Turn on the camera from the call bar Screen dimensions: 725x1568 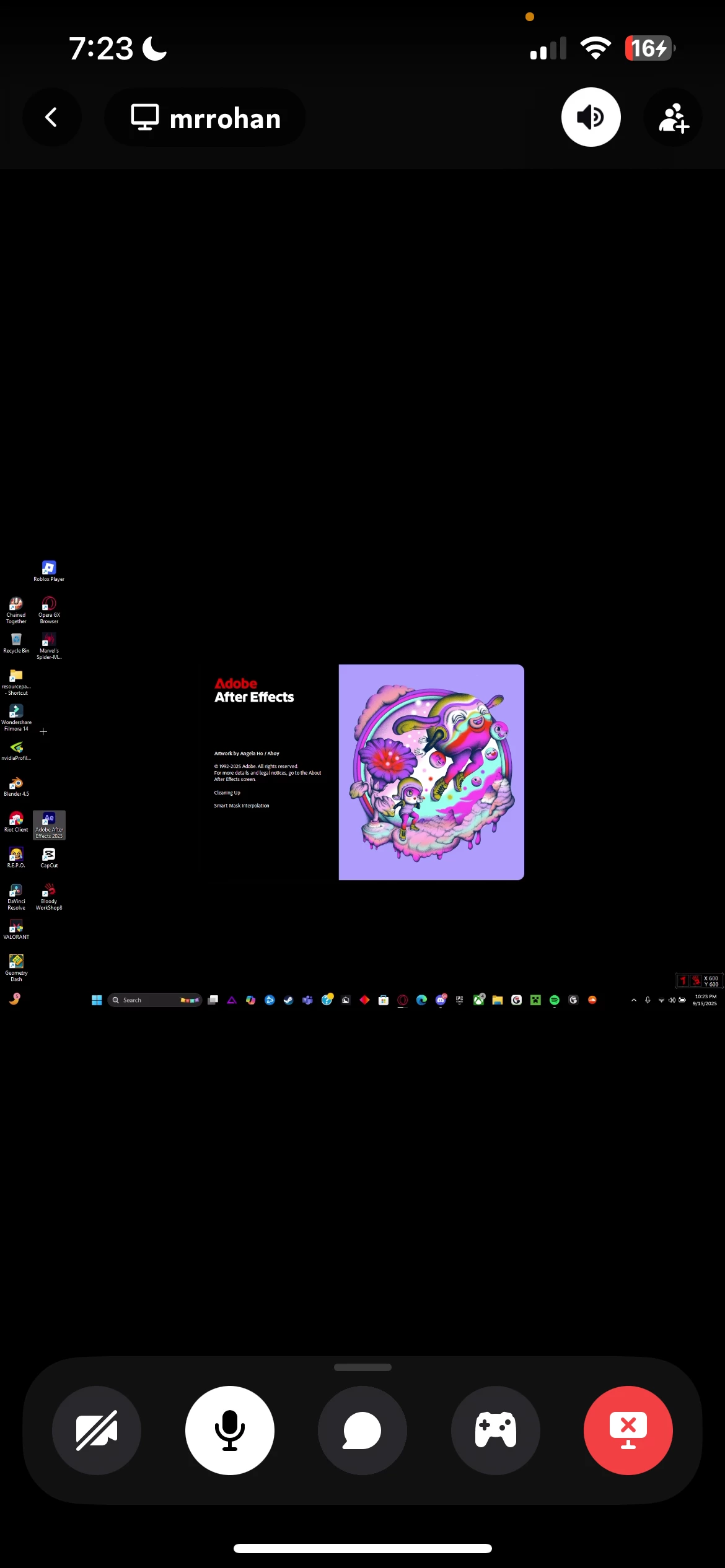pyautogui.click(x=97, y=1430)
